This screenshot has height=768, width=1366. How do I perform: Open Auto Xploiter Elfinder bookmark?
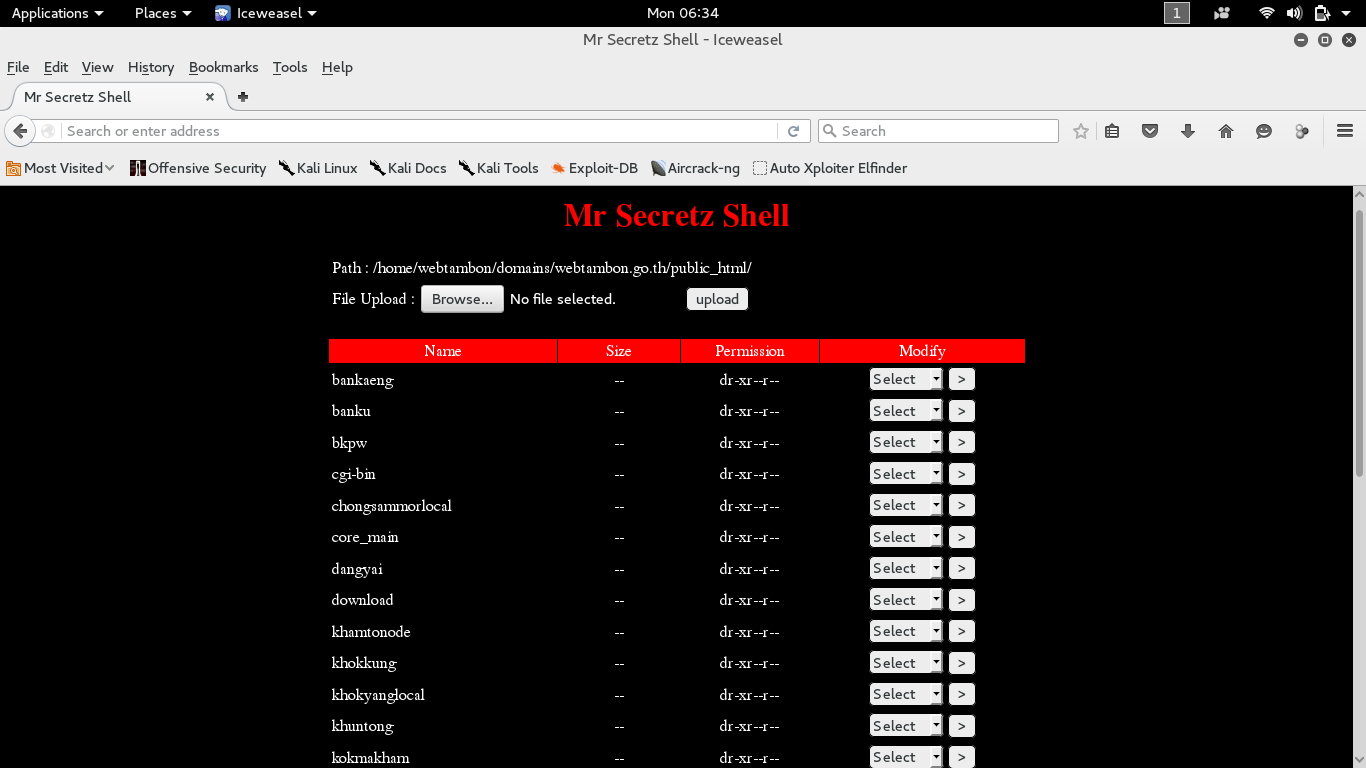[830, 168]
